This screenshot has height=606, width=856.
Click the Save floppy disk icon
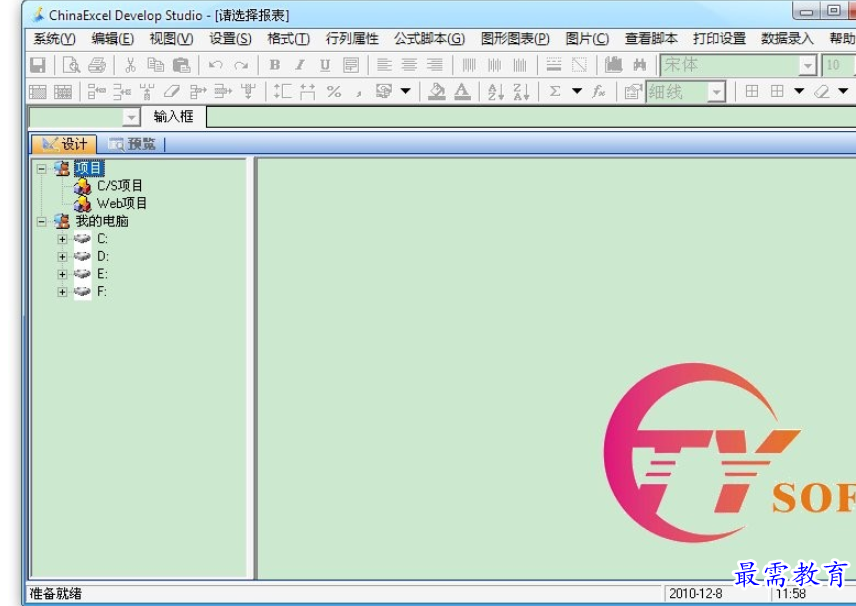click(x=38, y=65)
